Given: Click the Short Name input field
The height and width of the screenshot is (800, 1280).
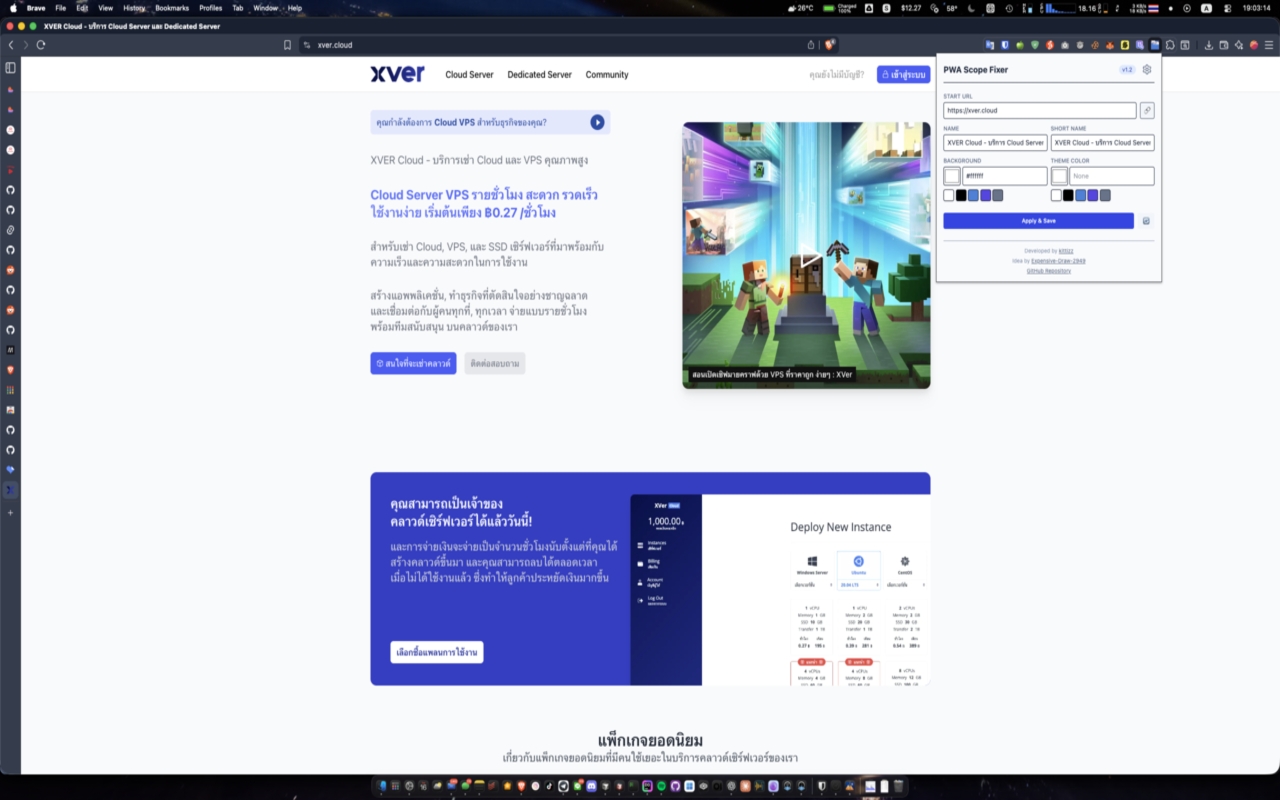Looking at the screenshot, I should (x=1102, y=143).
